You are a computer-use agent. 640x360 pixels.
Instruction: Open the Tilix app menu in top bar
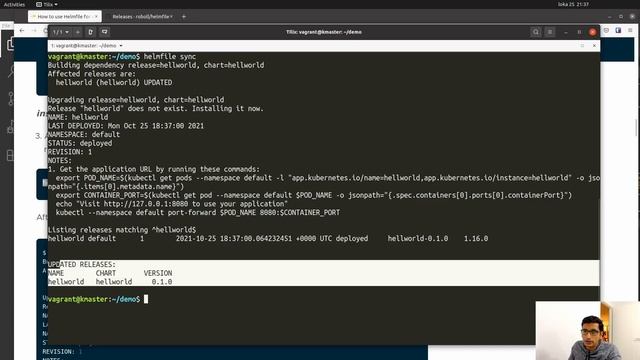47,4
